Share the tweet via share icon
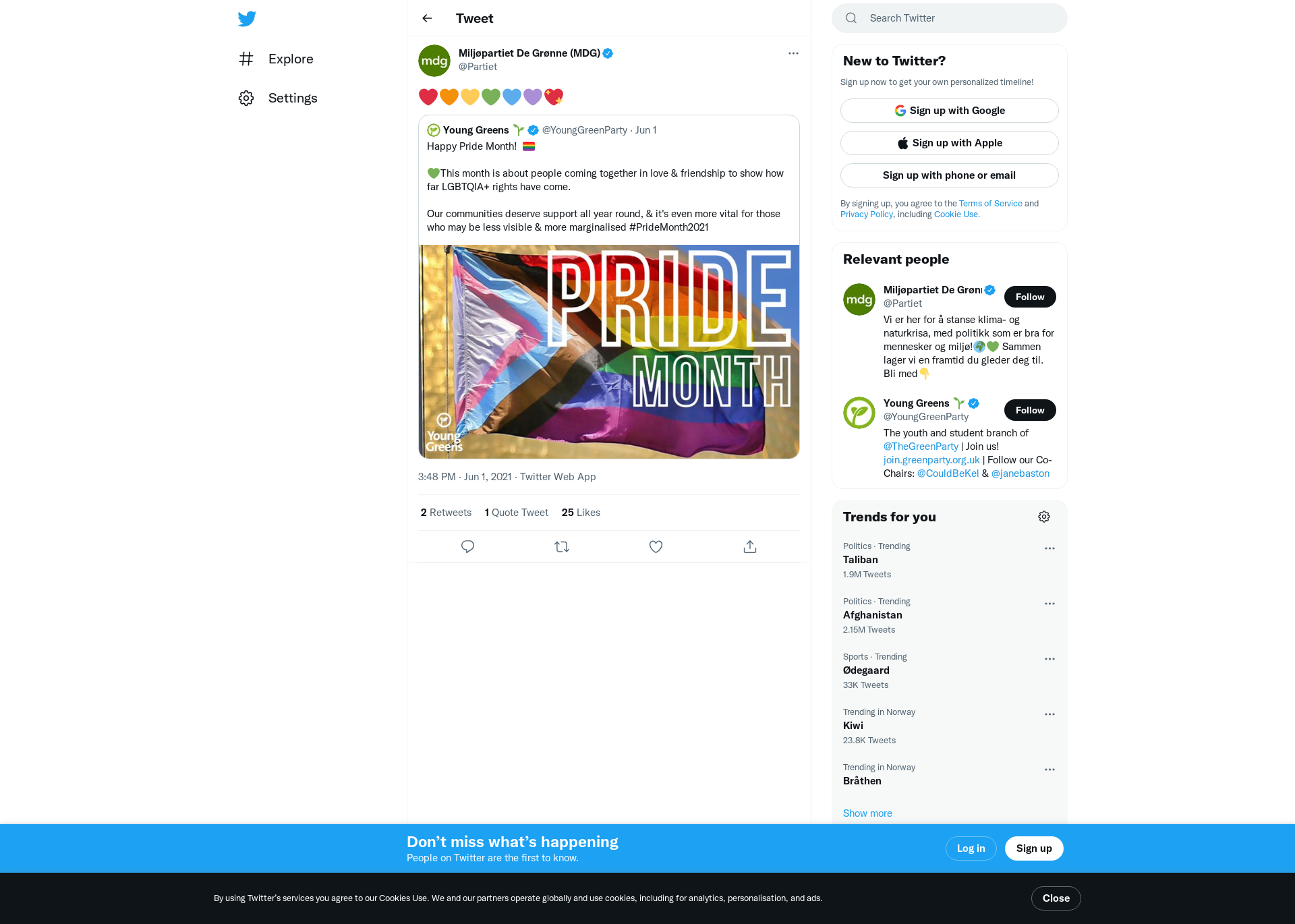Image resolution: width=1295 pixels, height=924 pixels. click(x=750, y=547)
